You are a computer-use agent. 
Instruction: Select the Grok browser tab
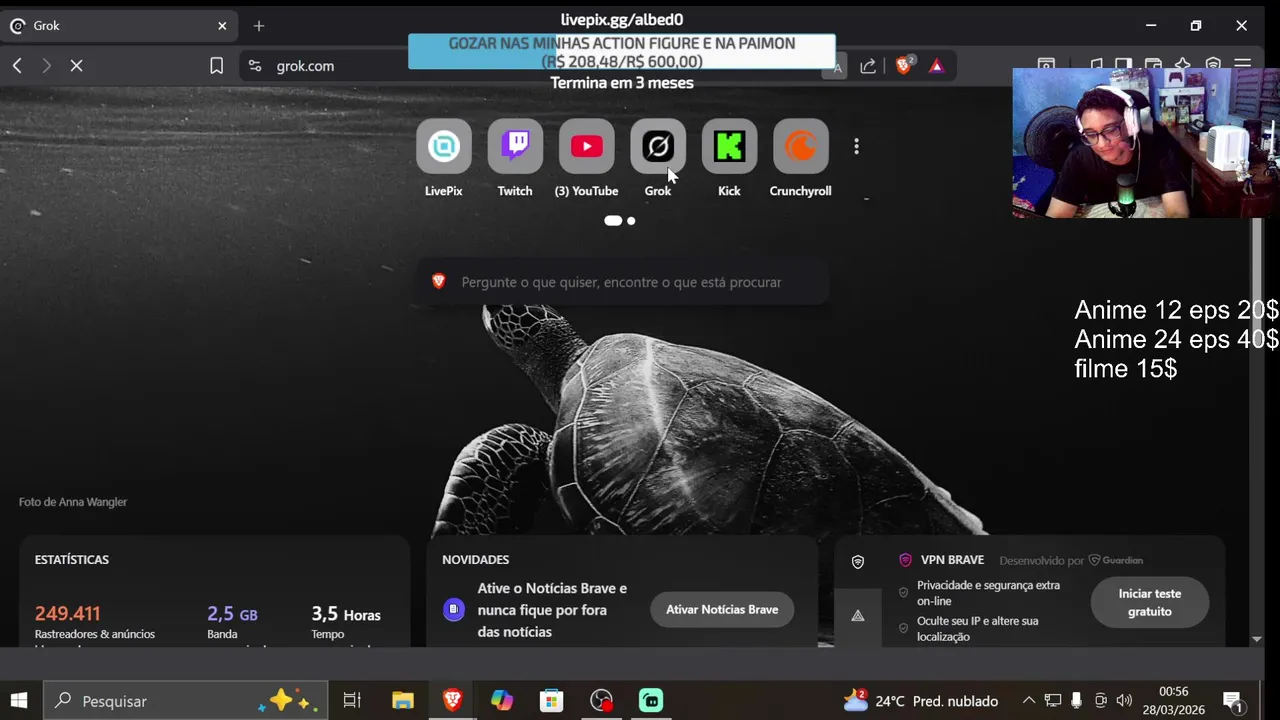[x=118, y=26]
